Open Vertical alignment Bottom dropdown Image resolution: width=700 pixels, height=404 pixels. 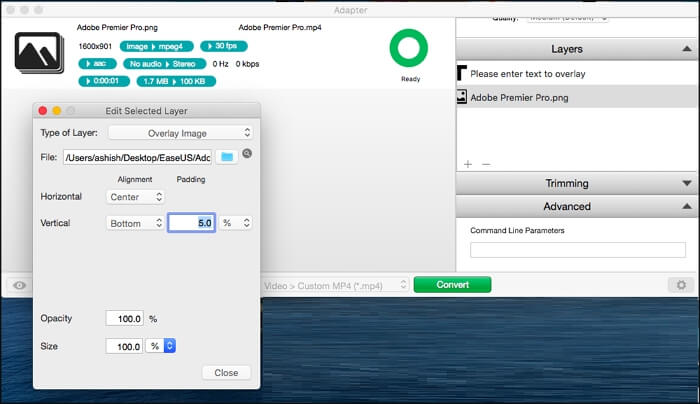click(x=135, y=223)
